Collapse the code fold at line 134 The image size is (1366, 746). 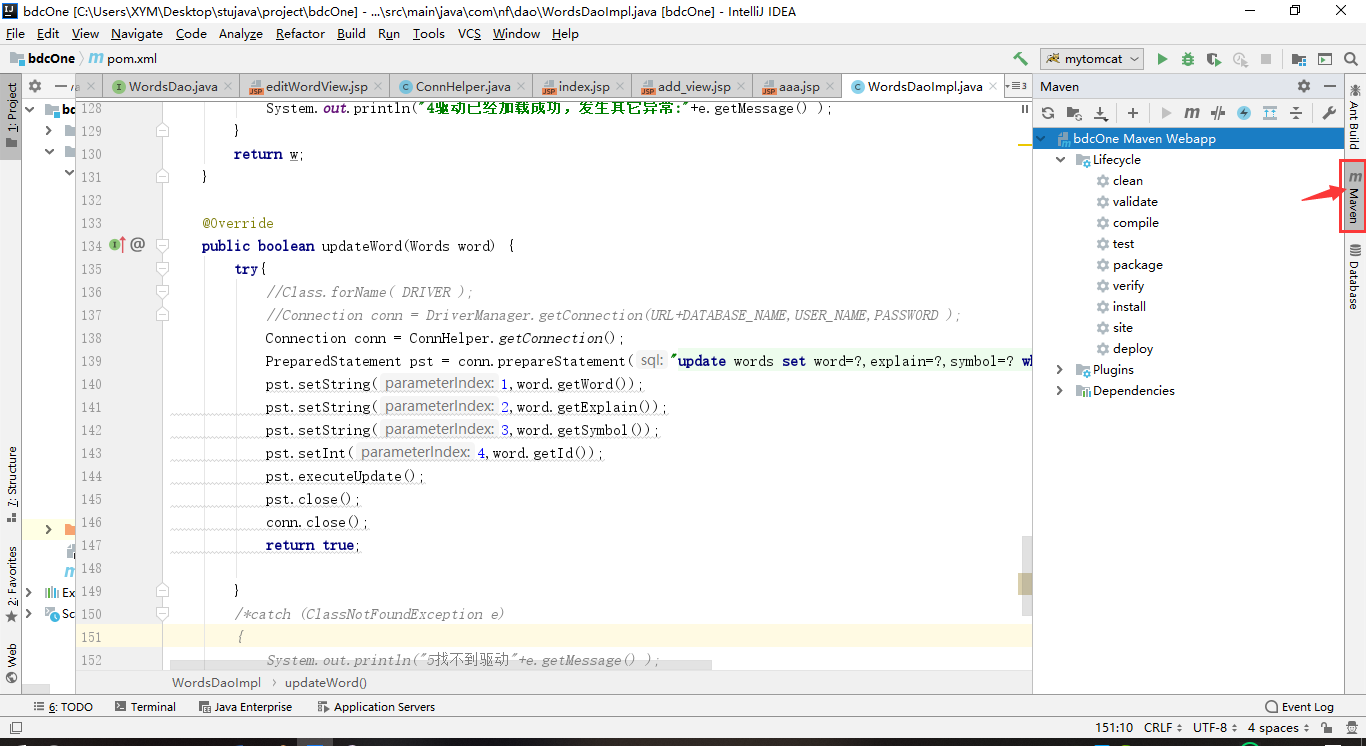click(162, 245)
